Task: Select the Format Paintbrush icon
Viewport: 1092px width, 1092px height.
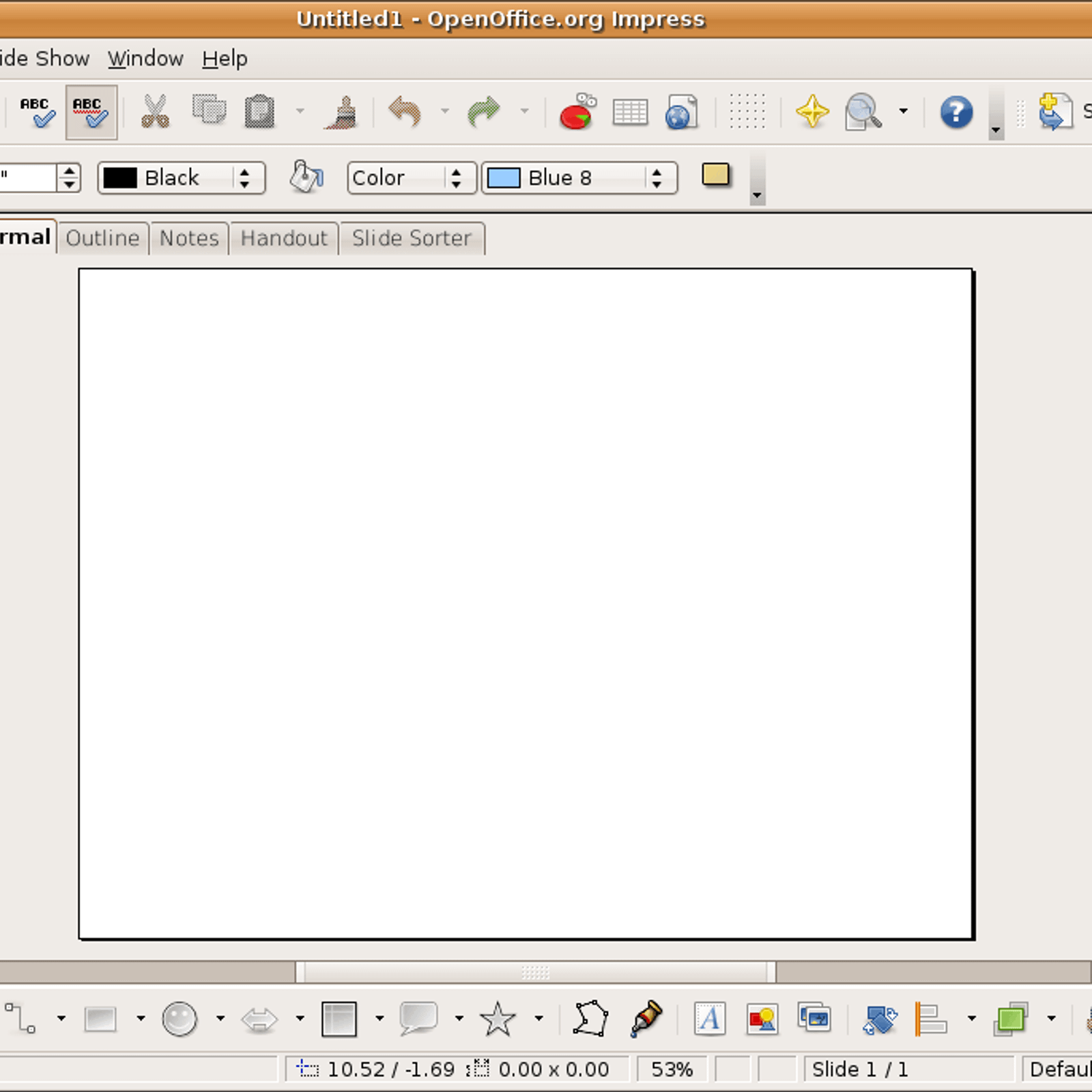Action: 341,112
